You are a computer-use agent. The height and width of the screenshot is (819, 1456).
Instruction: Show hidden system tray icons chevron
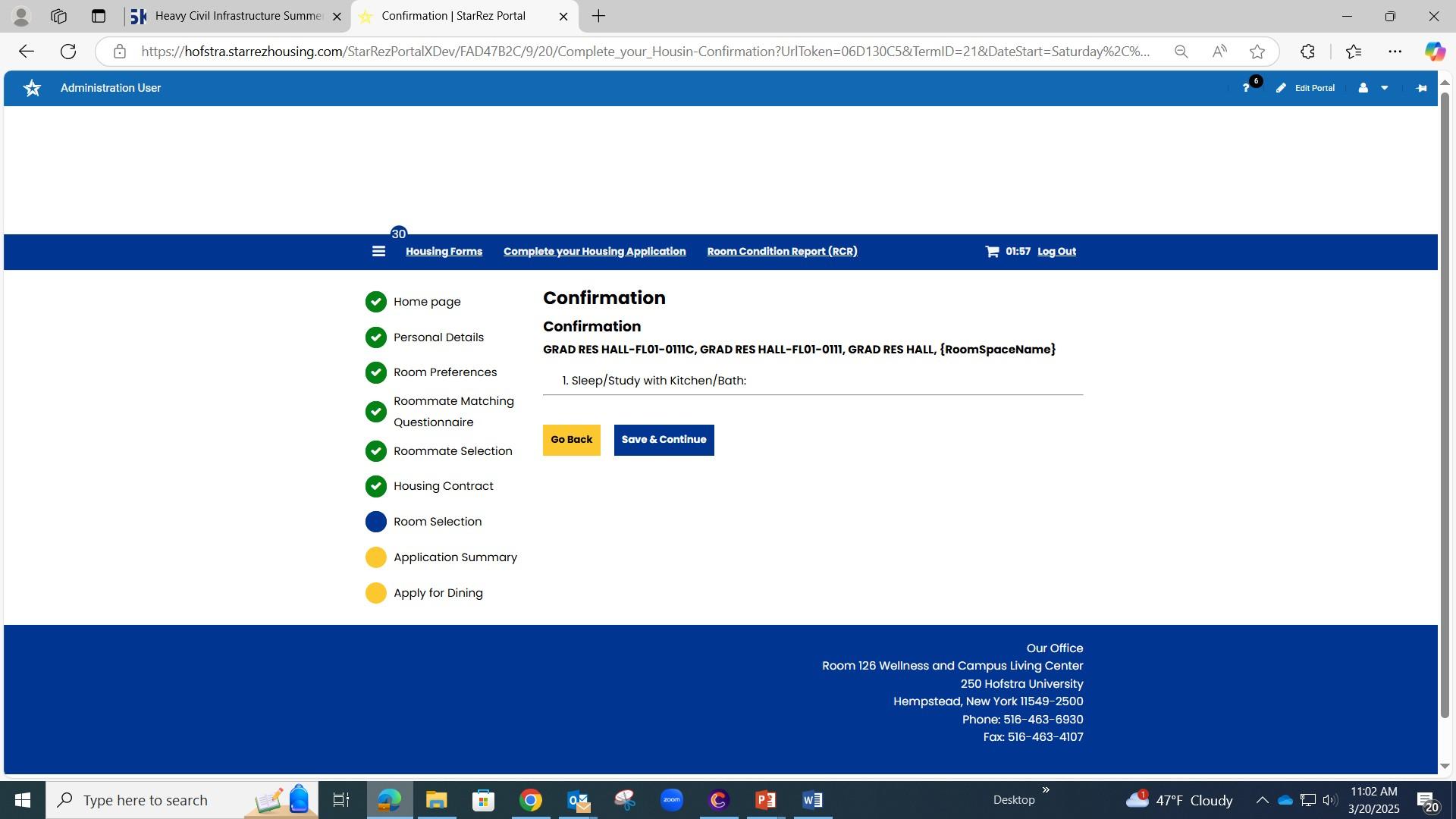click(1262, 800)
